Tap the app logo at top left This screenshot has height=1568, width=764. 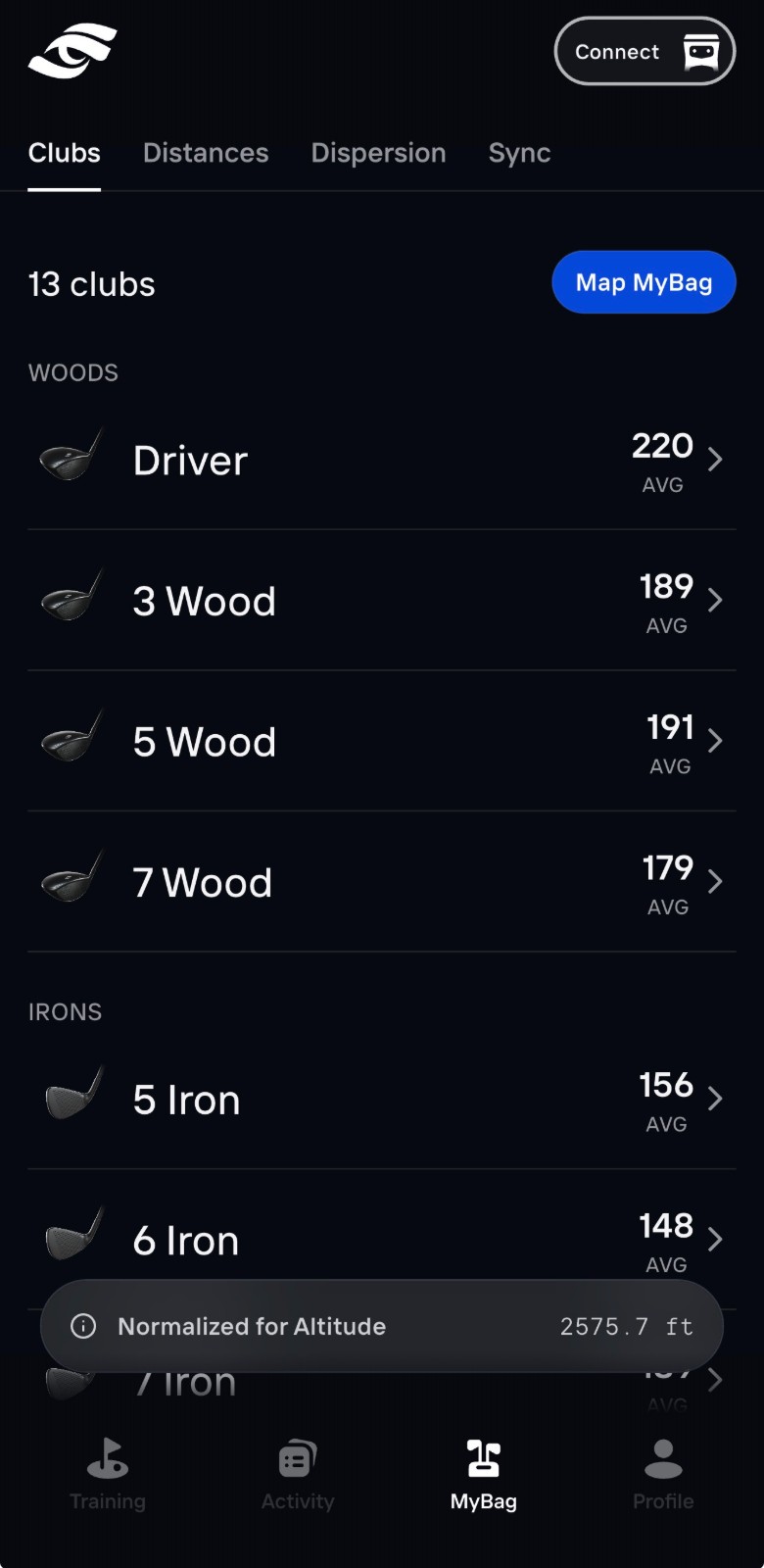(x=72, y=52)
